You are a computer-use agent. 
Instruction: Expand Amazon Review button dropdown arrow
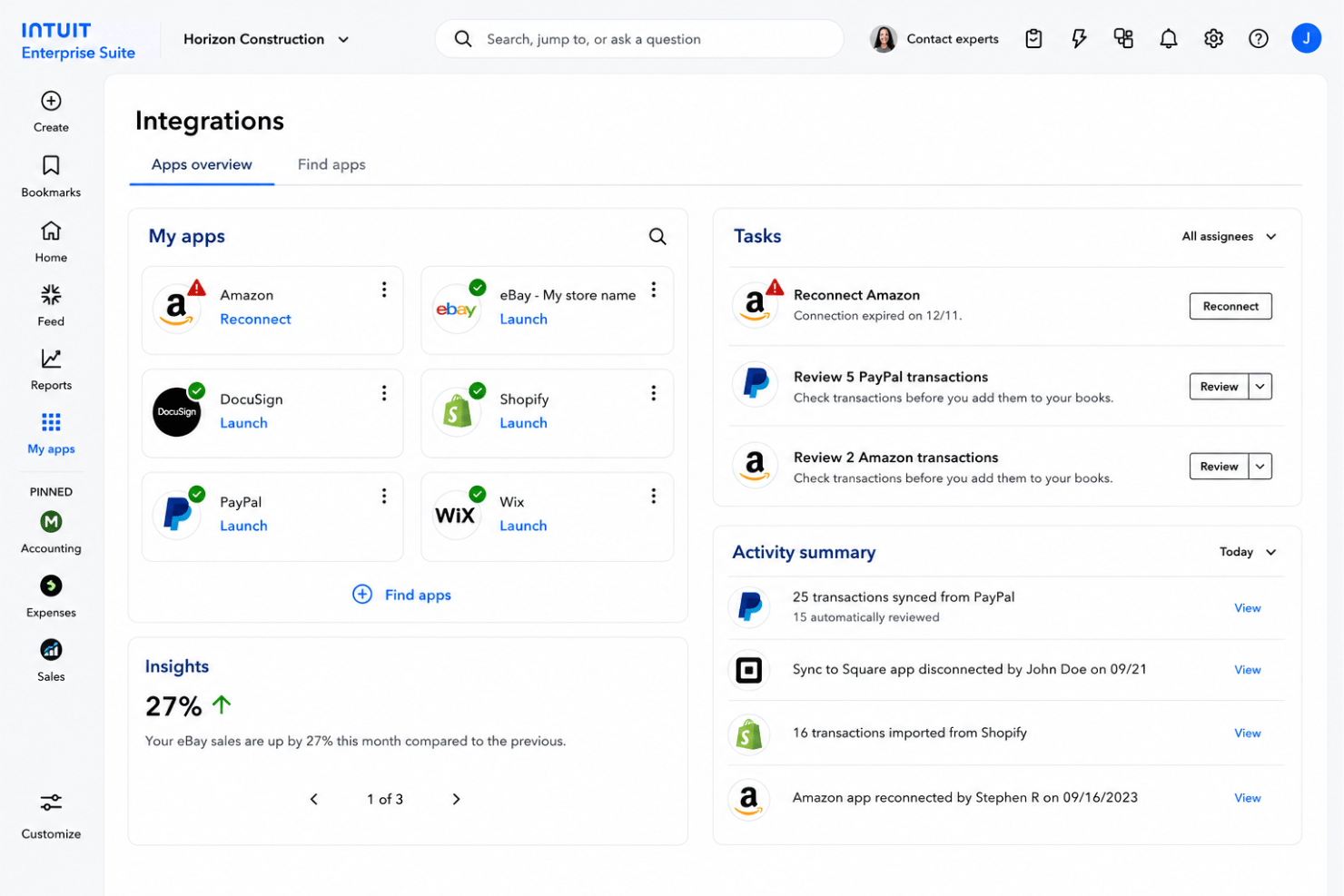tap(1260, 467)
